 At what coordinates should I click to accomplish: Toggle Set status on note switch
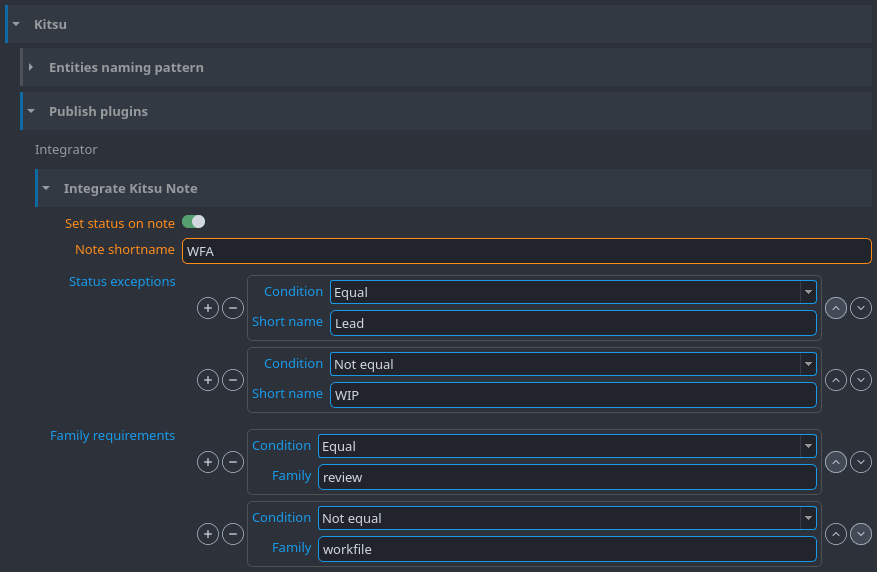194,222
